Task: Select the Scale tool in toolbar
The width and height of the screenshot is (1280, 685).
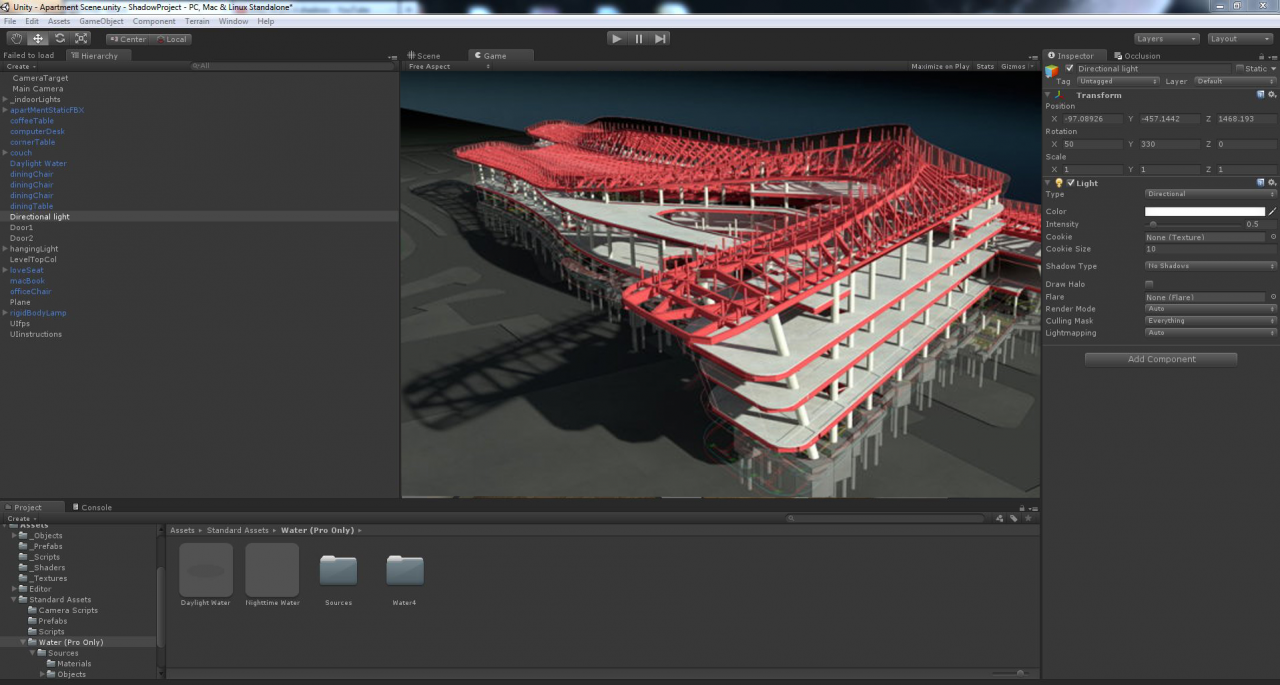Action: (x=82, y=39)
